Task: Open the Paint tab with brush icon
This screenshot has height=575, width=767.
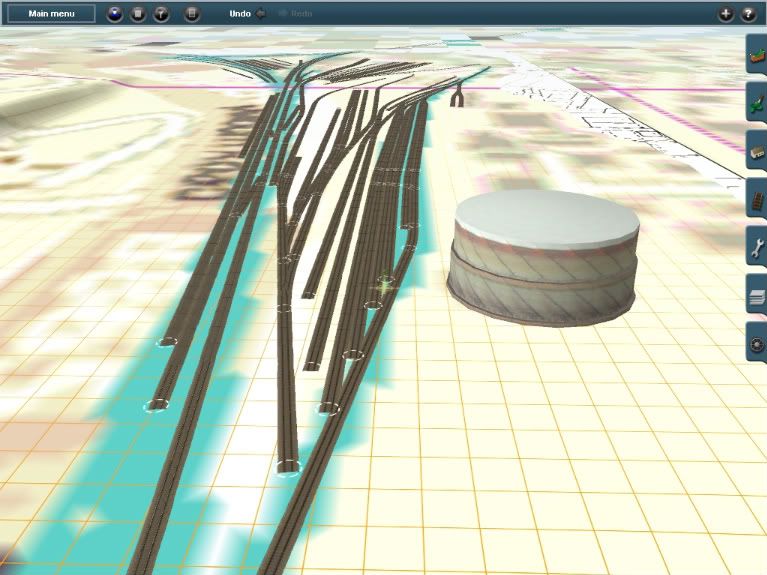Action: (x=756, y=102)
